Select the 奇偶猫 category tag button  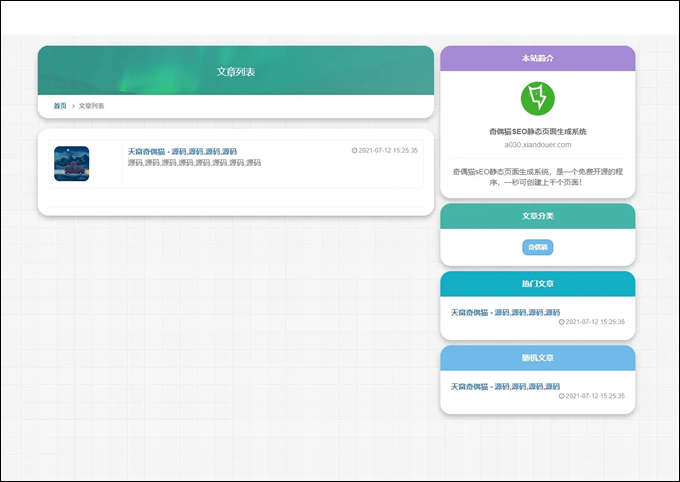537,247
